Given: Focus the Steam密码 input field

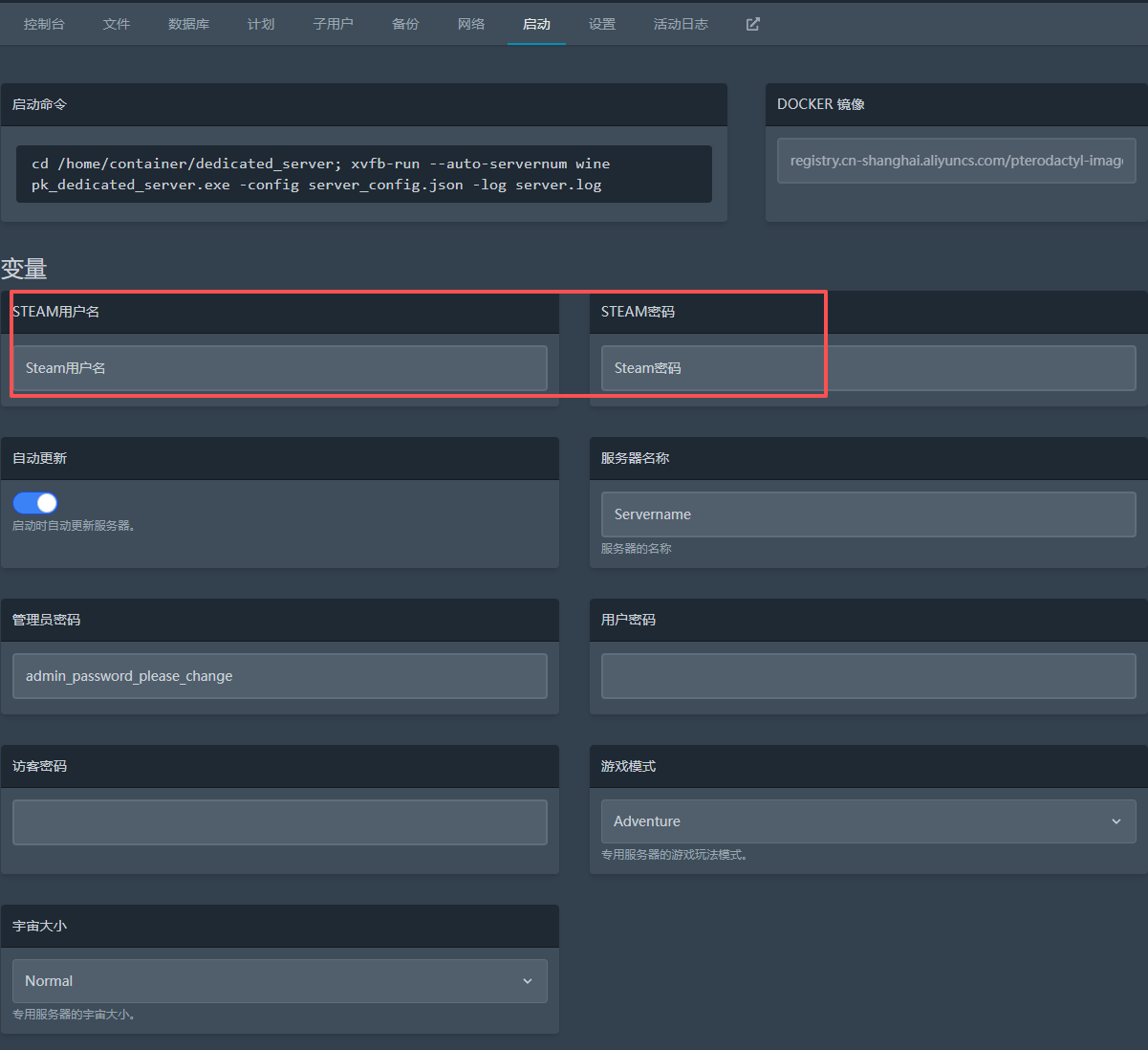Looking at the screenshot, I should tap(868, 368).
